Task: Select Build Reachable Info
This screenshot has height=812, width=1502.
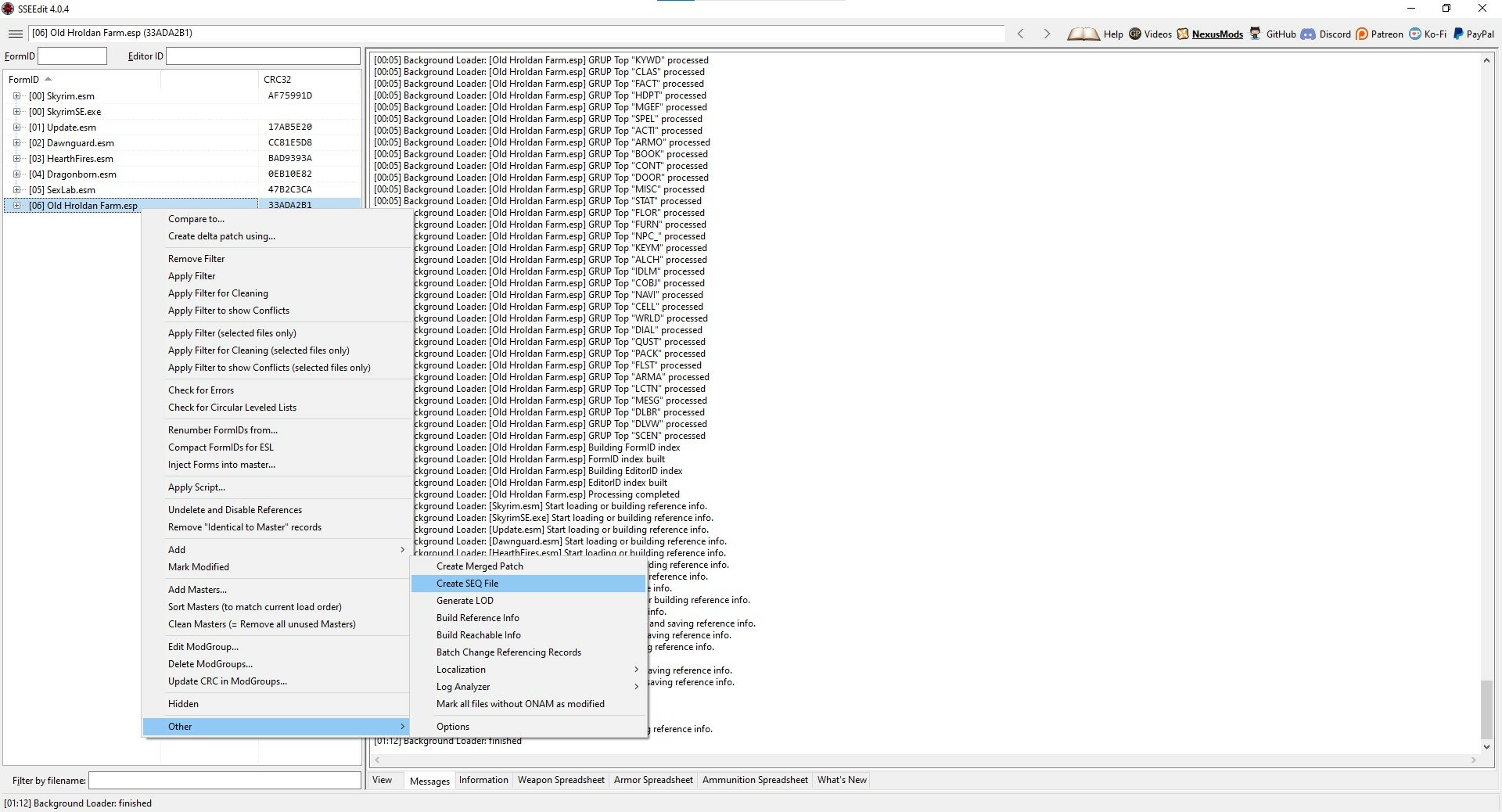Action: click(x=529, y=635)
